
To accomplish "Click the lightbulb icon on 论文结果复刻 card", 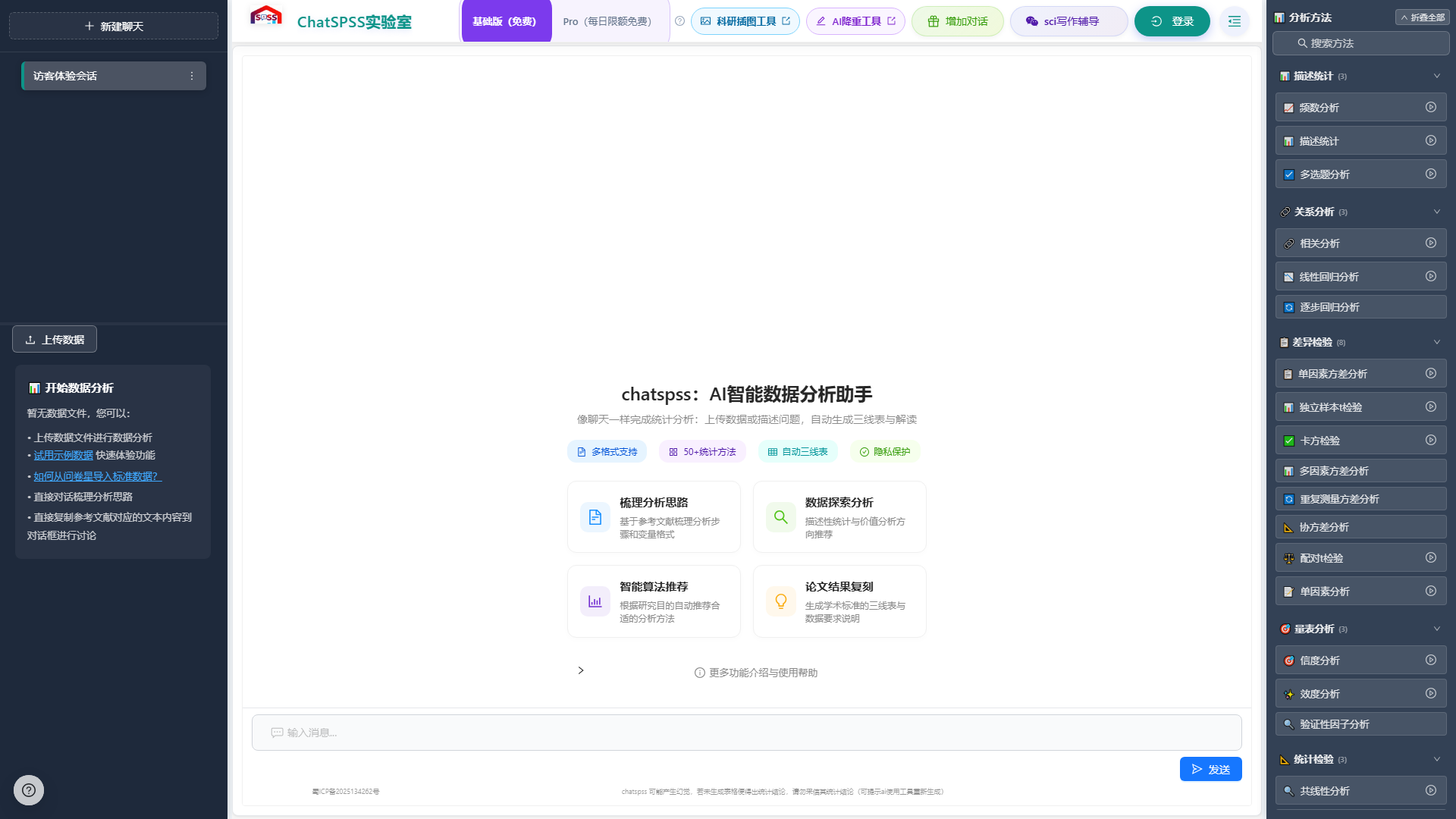I will point(781,601).
